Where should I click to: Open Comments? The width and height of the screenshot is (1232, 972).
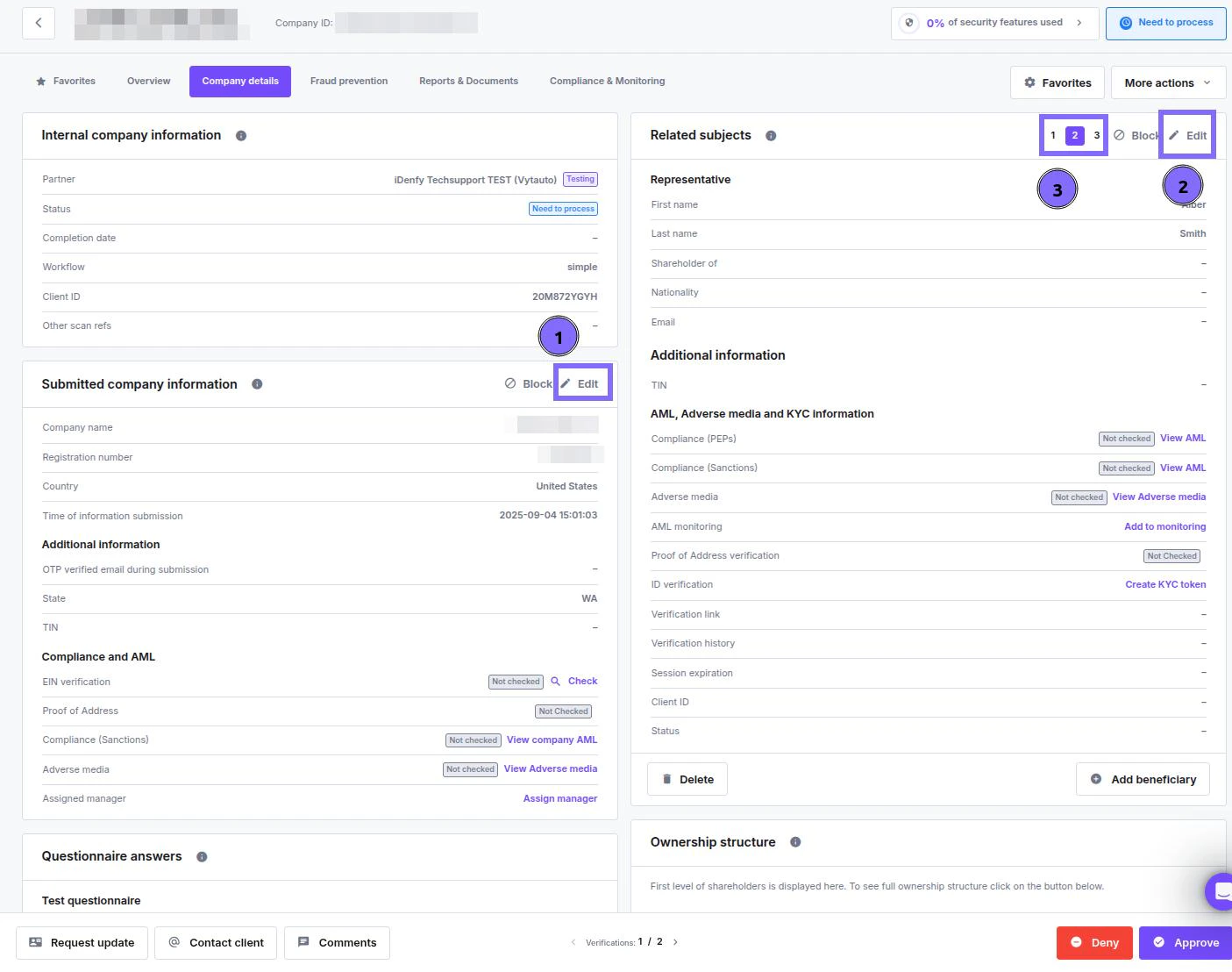point(337,943)
